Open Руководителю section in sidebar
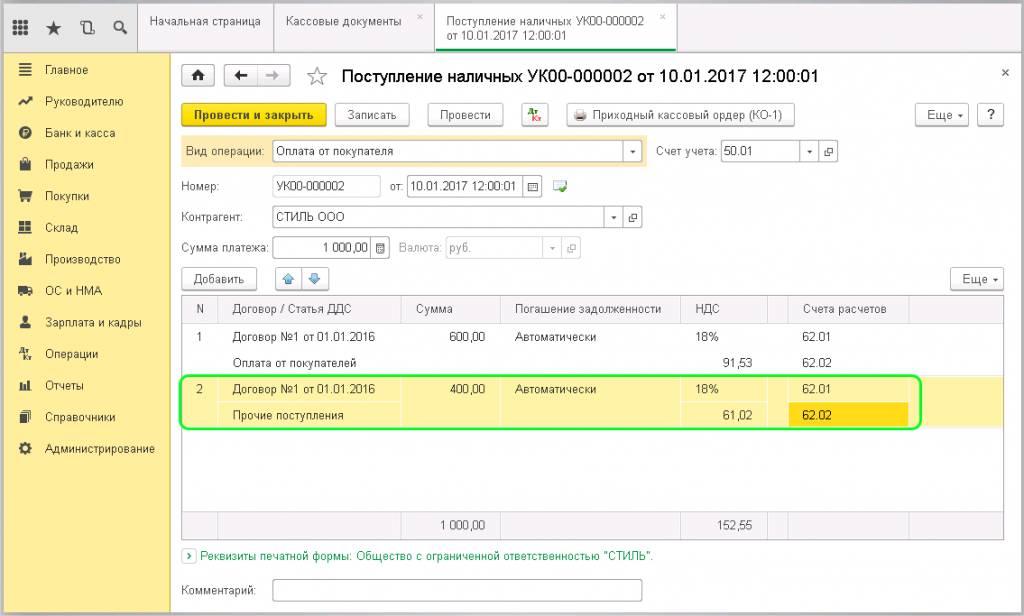The image size is (1024, 616). click(x=84, y=101)
